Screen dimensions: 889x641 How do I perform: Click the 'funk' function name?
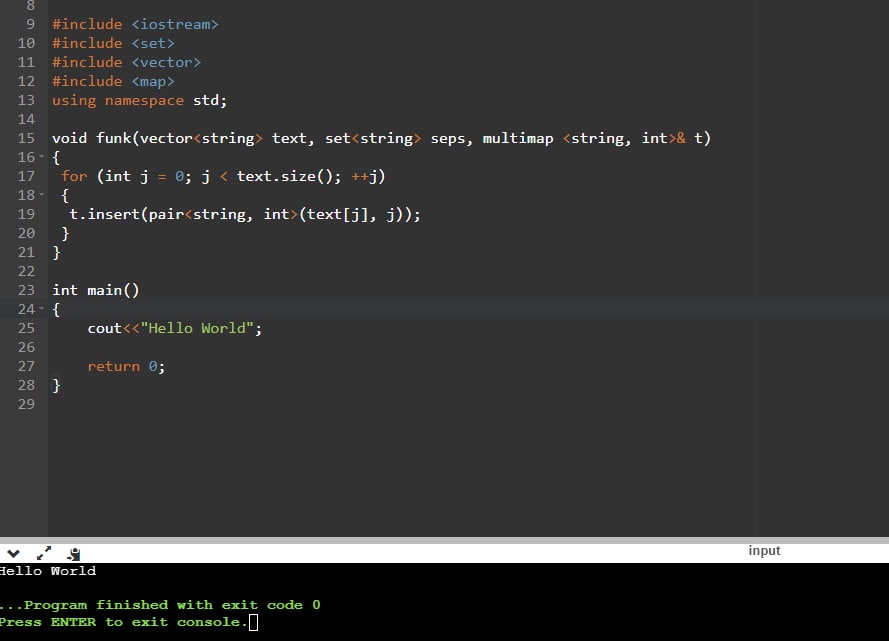click(x=113, y=138)
